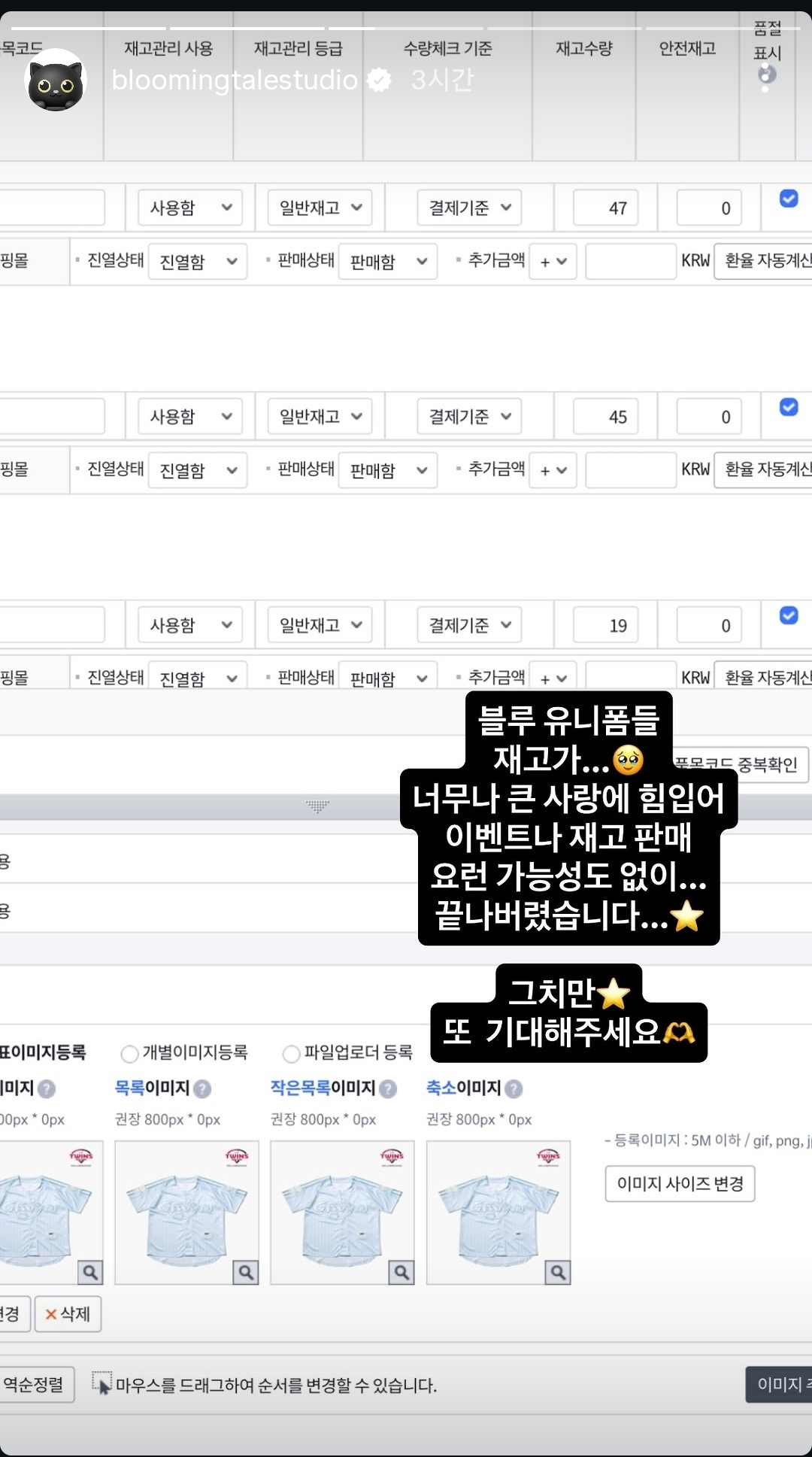Select the 작은목록이미지 jersey thumbnail
This screenshot has width=812, height=1457.
pyautogui.click(x=342, y=1213)
